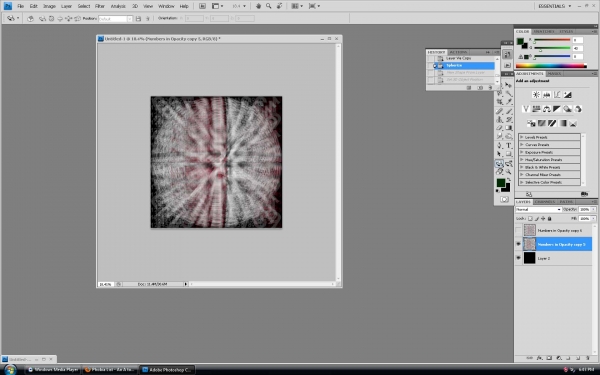Click the Quick Mask mode icon
The image size is (600, 375).
click(x=504, y=199)
